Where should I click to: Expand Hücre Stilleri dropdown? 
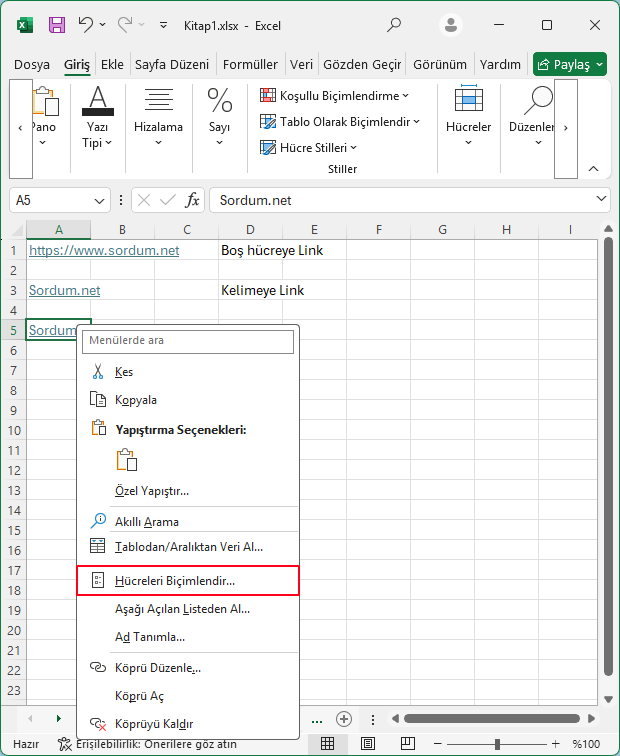click(x=308, y=148)
